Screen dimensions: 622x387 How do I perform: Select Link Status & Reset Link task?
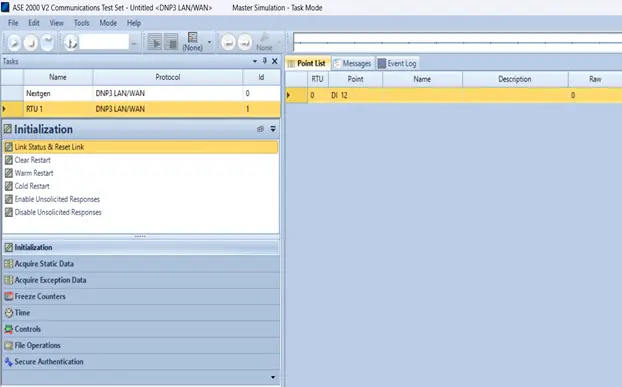coord(141,147)
